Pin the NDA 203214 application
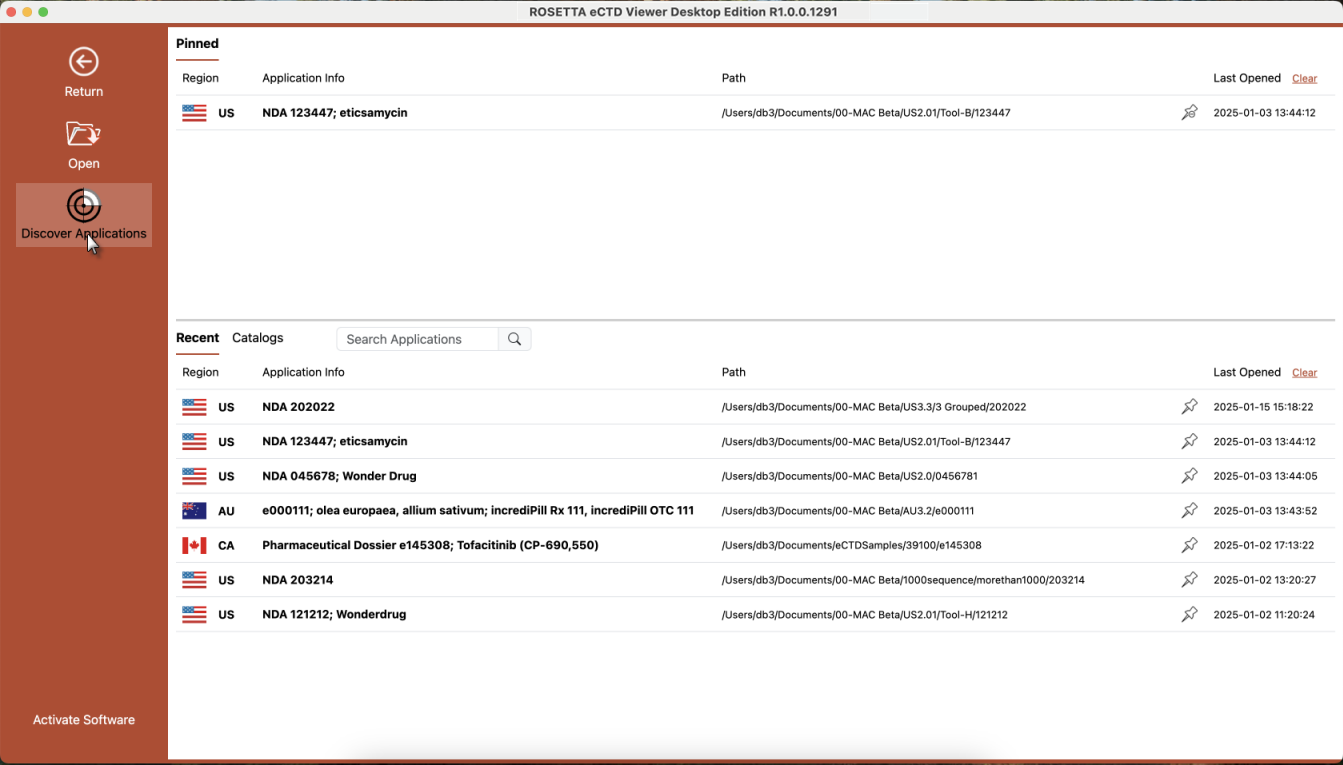The width and height of the screenshot is (1343, 765). tap(1189, 580)
